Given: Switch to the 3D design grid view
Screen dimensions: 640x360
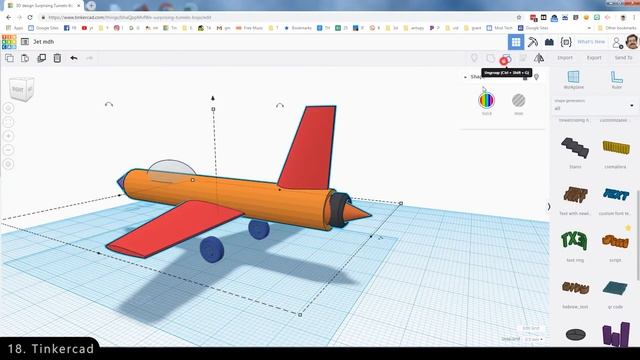Looking at the screenshot, I should 516,42.
